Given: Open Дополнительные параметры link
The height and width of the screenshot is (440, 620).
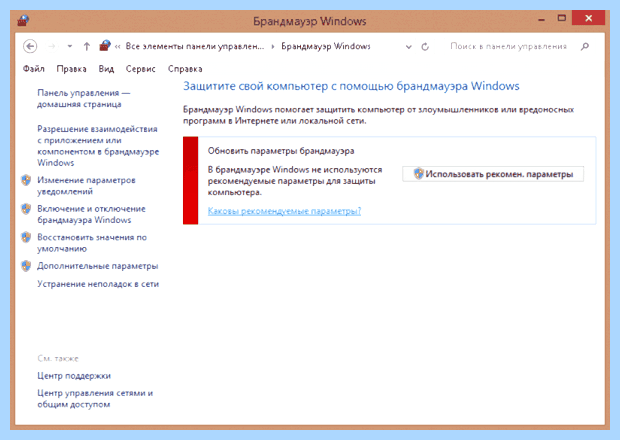Looking at the screenshot, I should click(98, 266).
